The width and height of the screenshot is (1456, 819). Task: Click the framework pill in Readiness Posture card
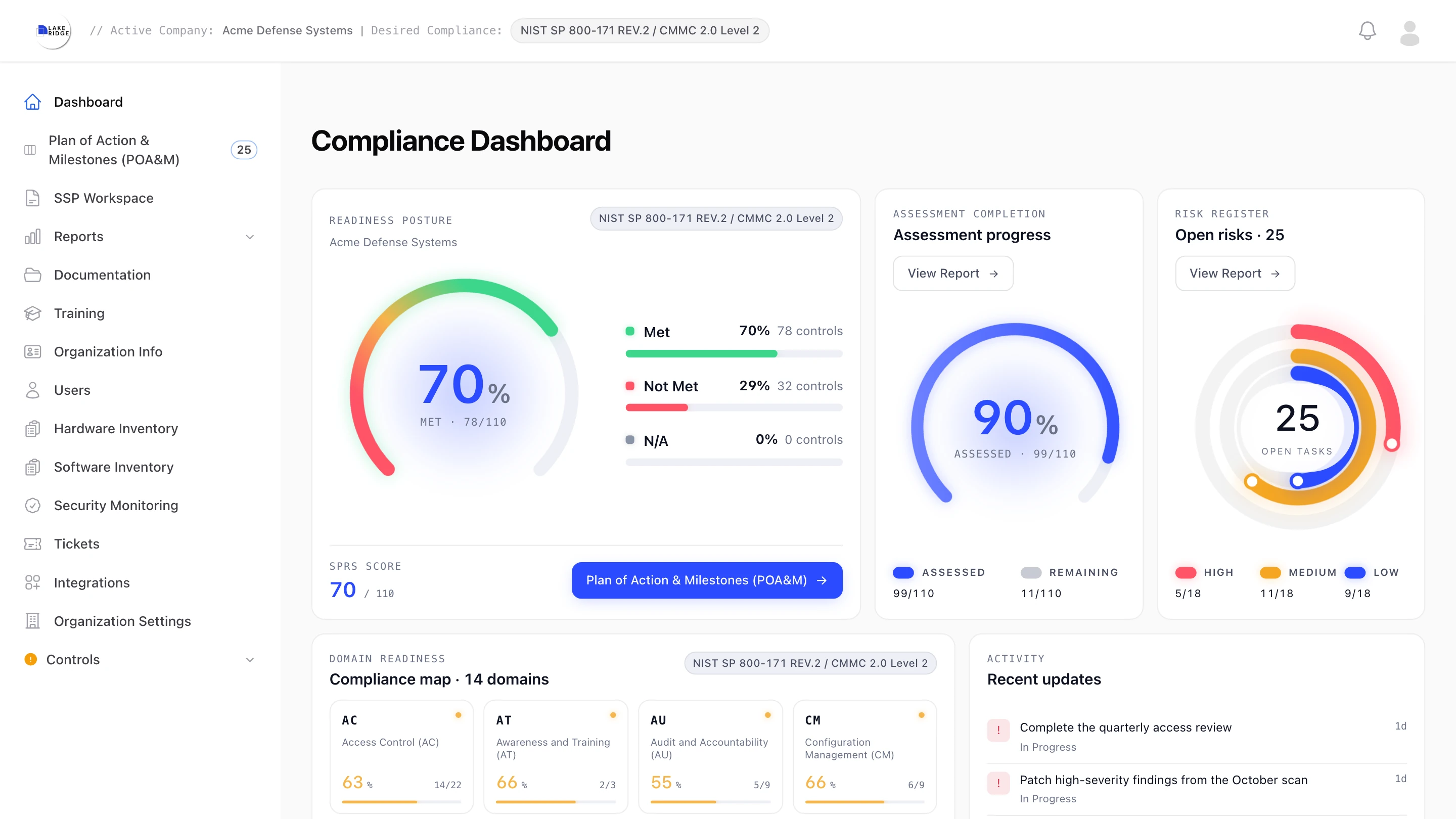point(716,218)
